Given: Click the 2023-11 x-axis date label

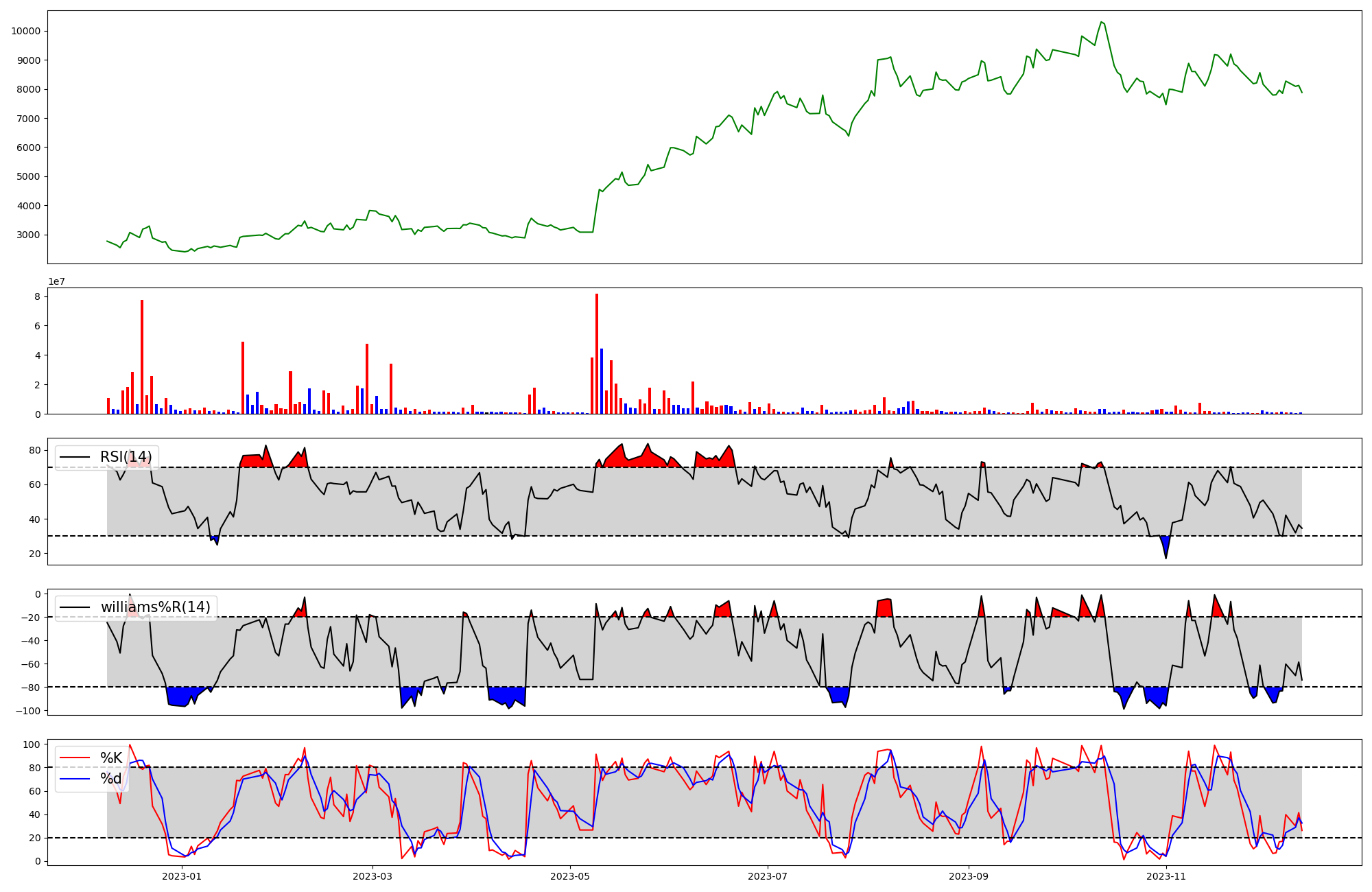Looking at the screenshot, I should pos(1166,876).
